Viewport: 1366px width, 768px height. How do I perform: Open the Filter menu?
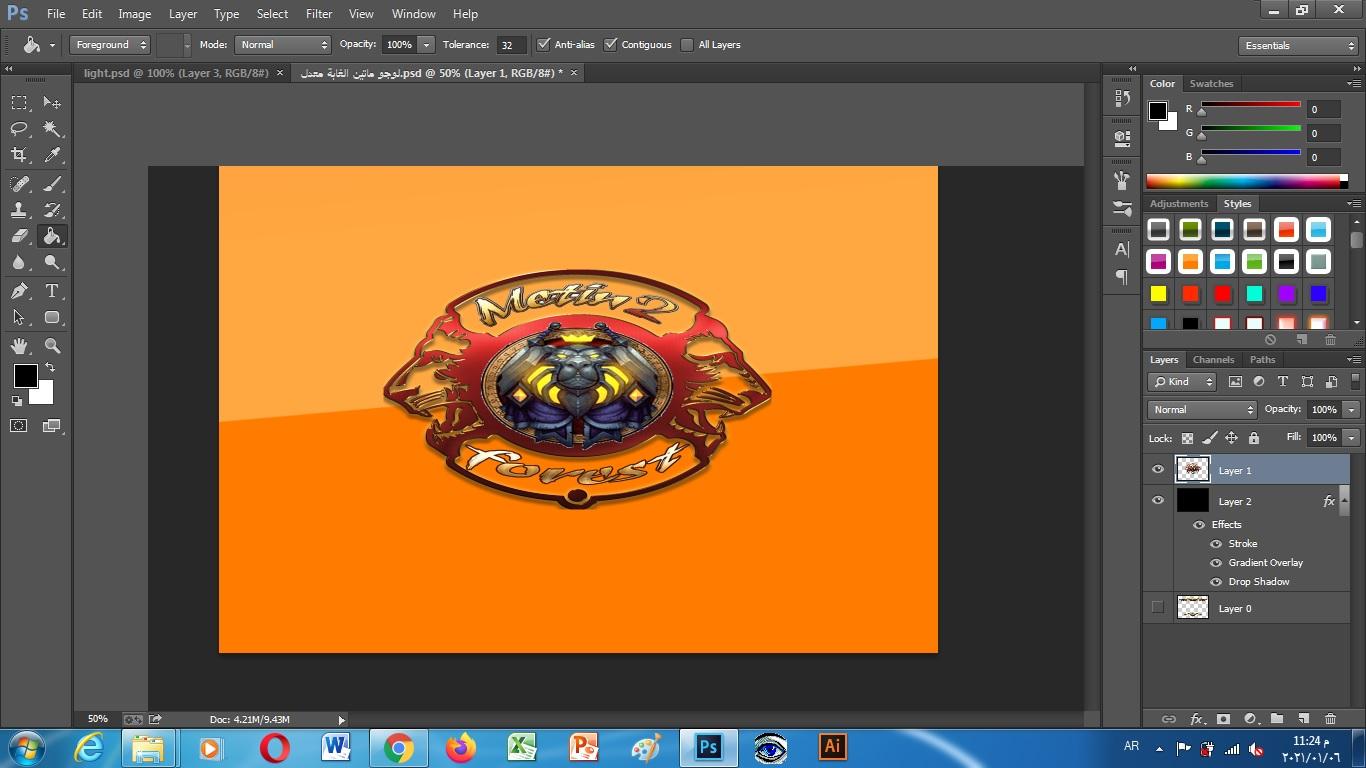[x=319, y=14]
